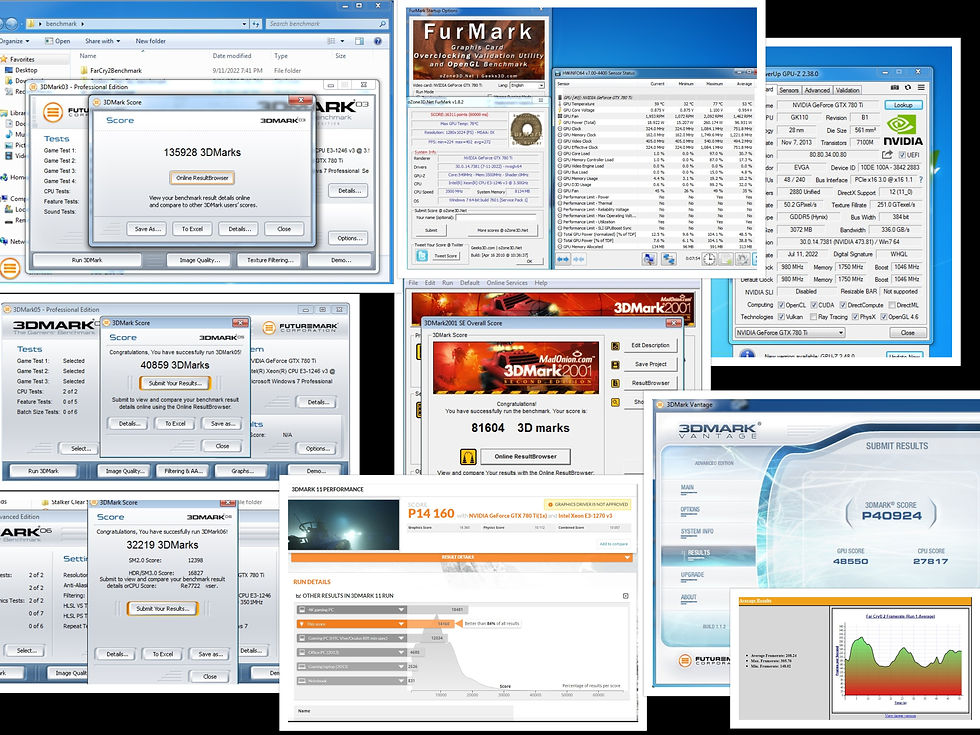The height and width of the screenshot is (735, 980).
Task: Toggle UEFI checkbox in GPU-Z
Action: pyautogui.click(x=902, y=155)
